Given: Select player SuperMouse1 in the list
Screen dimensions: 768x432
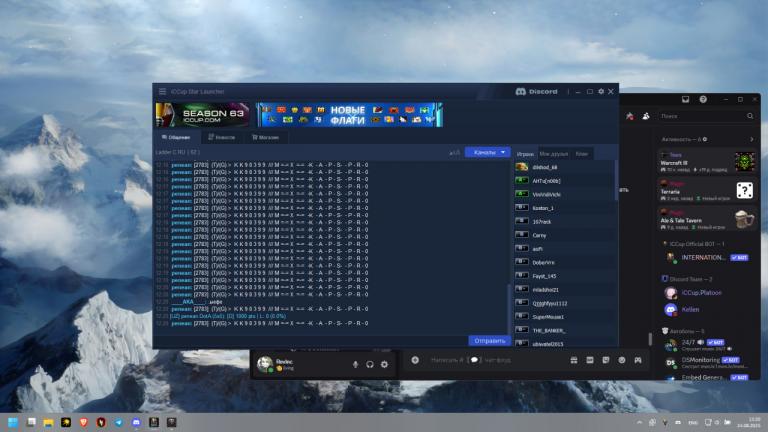Looking at the screenshot, I should (563, 317).
